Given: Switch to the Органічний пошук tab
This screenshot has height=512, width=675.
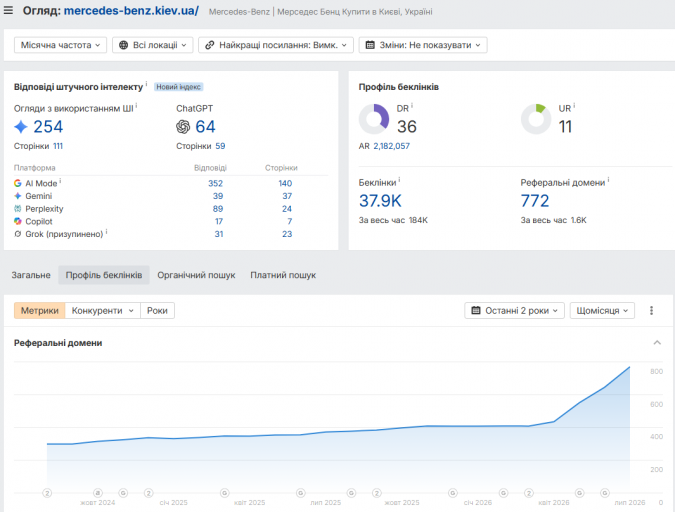Looking at the screenshot, I should pos(196,275).
